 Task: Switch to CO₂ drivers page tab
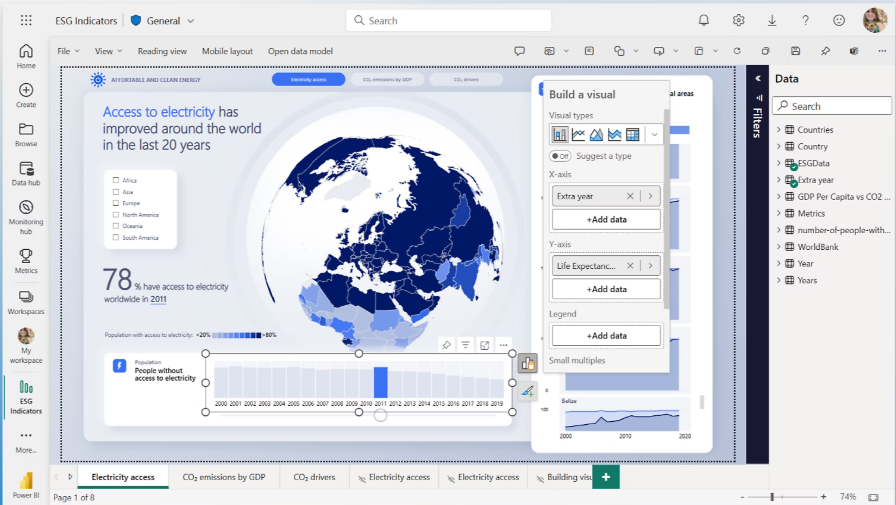click(314, 477)
